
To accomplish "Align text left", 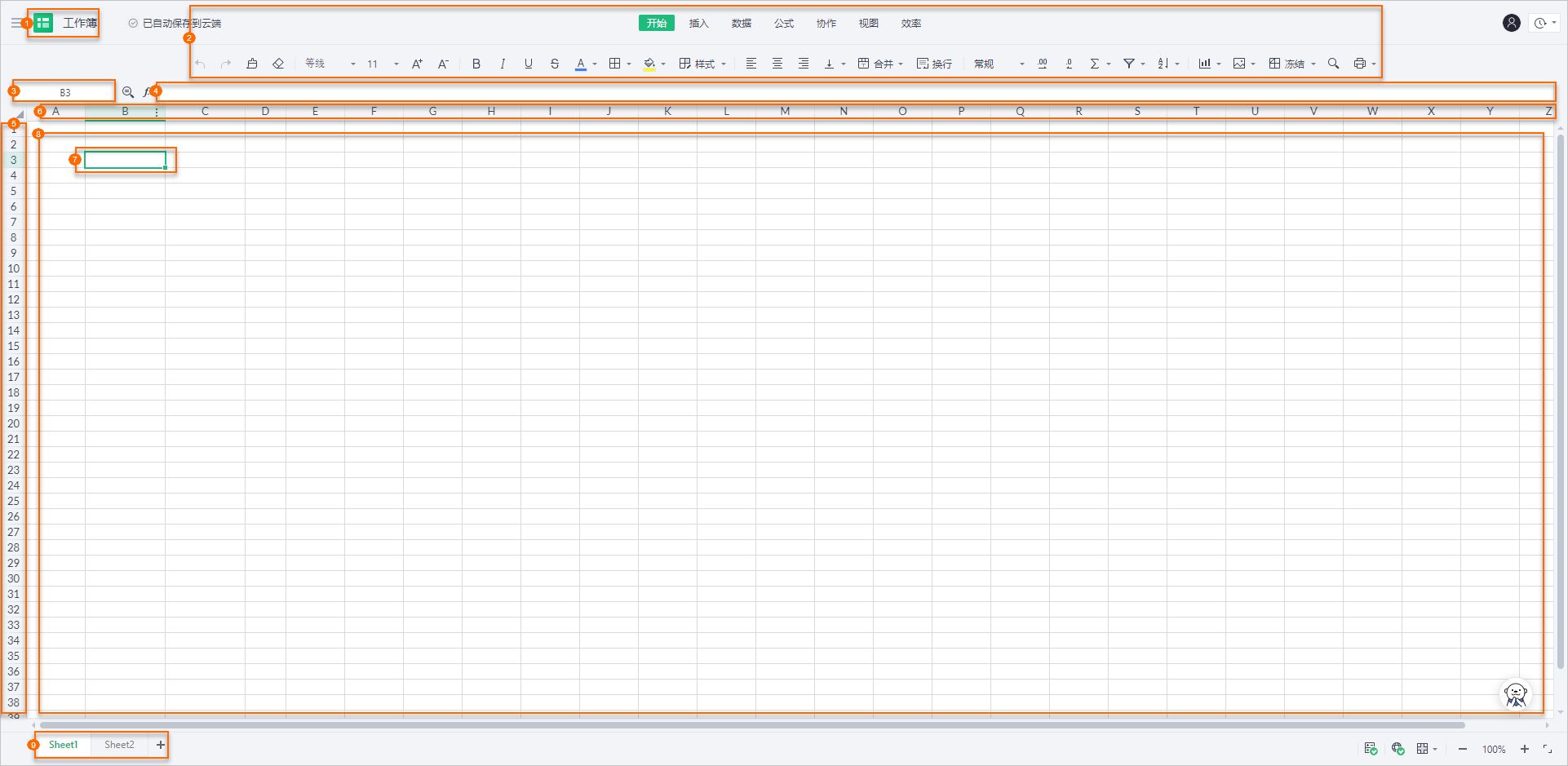I will pos(751,64).
